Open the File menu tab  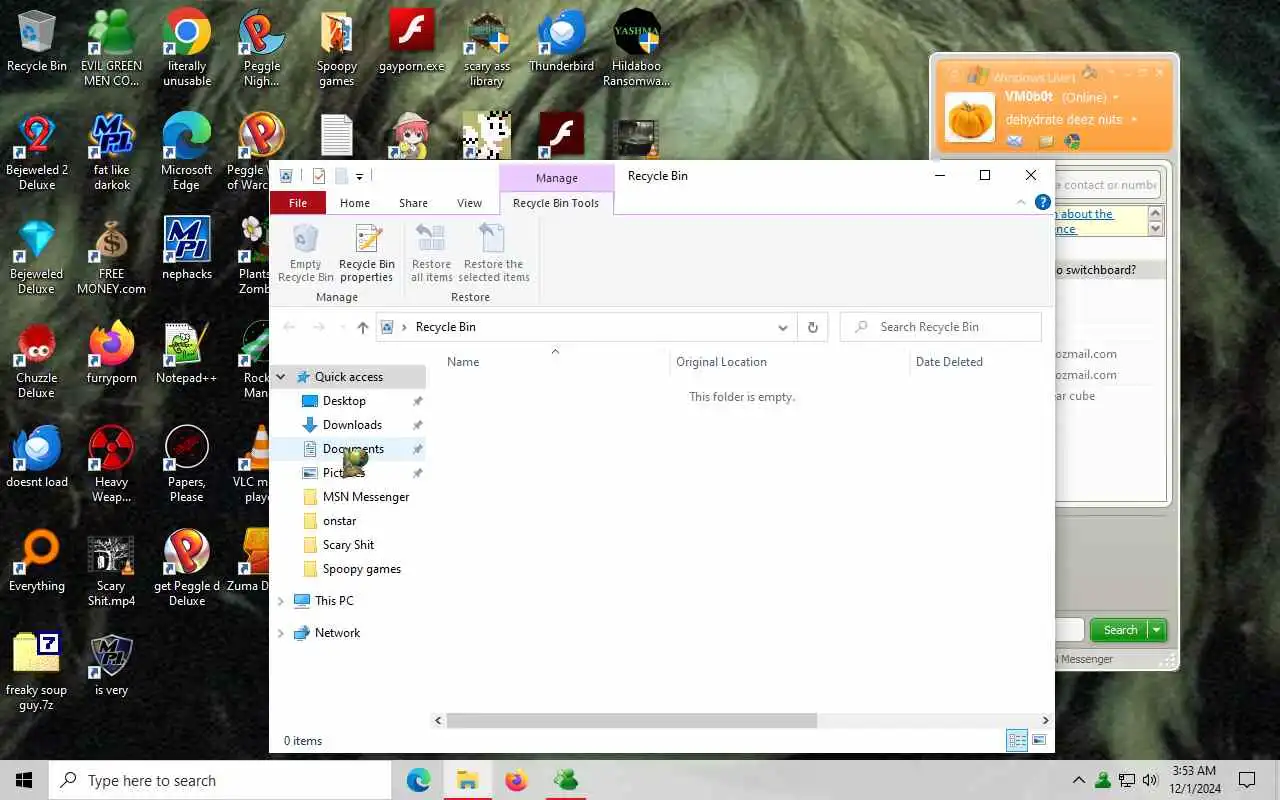point(298,203)
